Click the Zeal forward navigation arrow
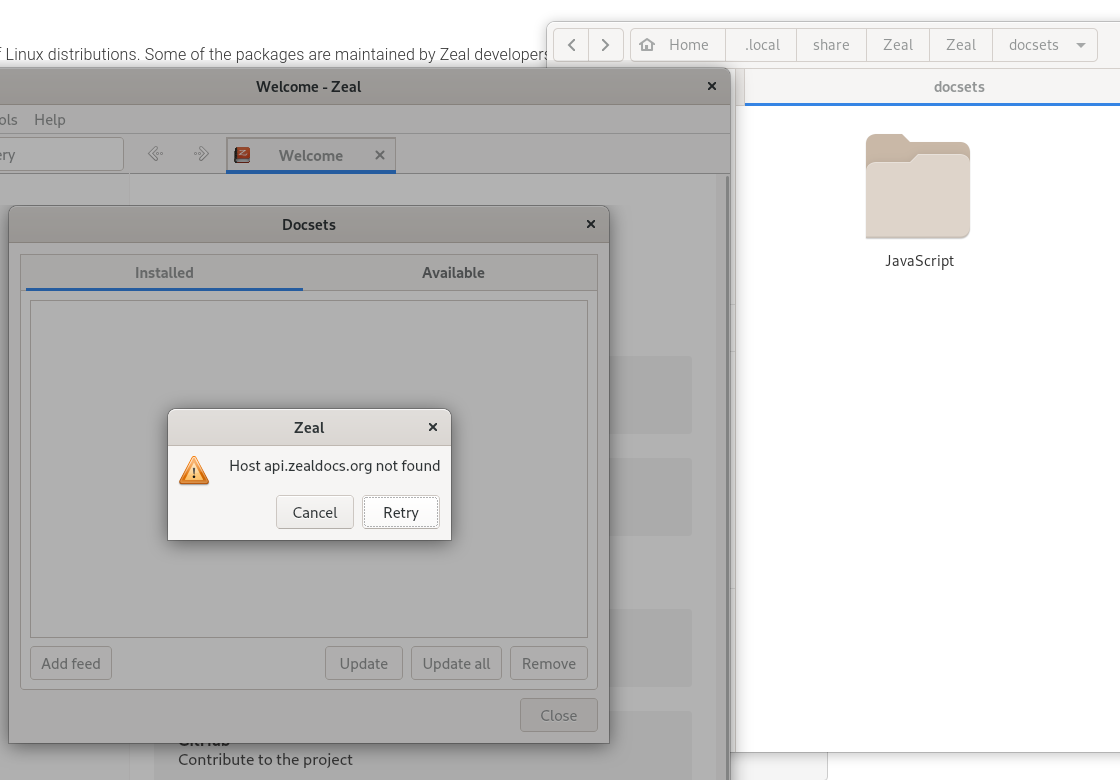 [x=201, y=153]
